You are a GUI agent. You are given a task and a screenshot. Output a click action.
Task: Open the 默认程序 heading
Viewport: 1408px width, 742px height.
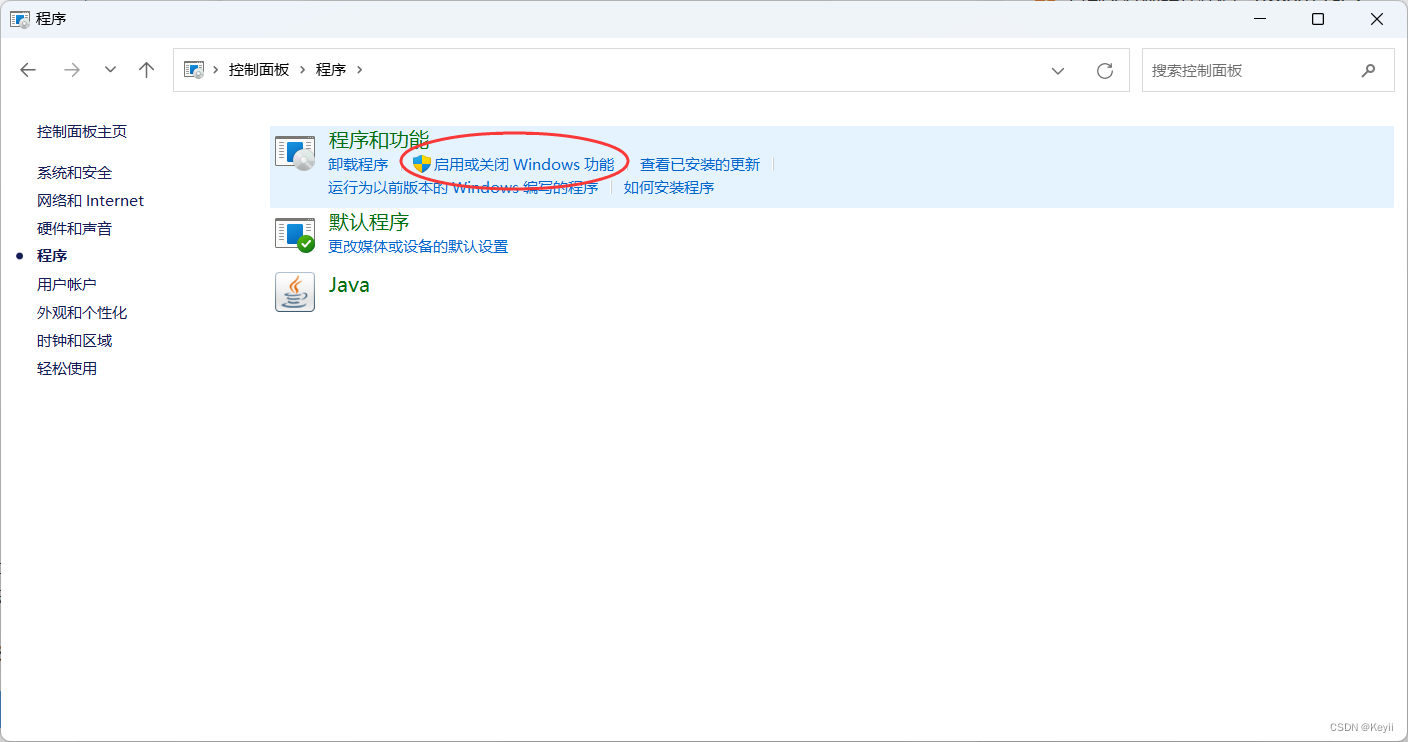[x=369, y=222]
